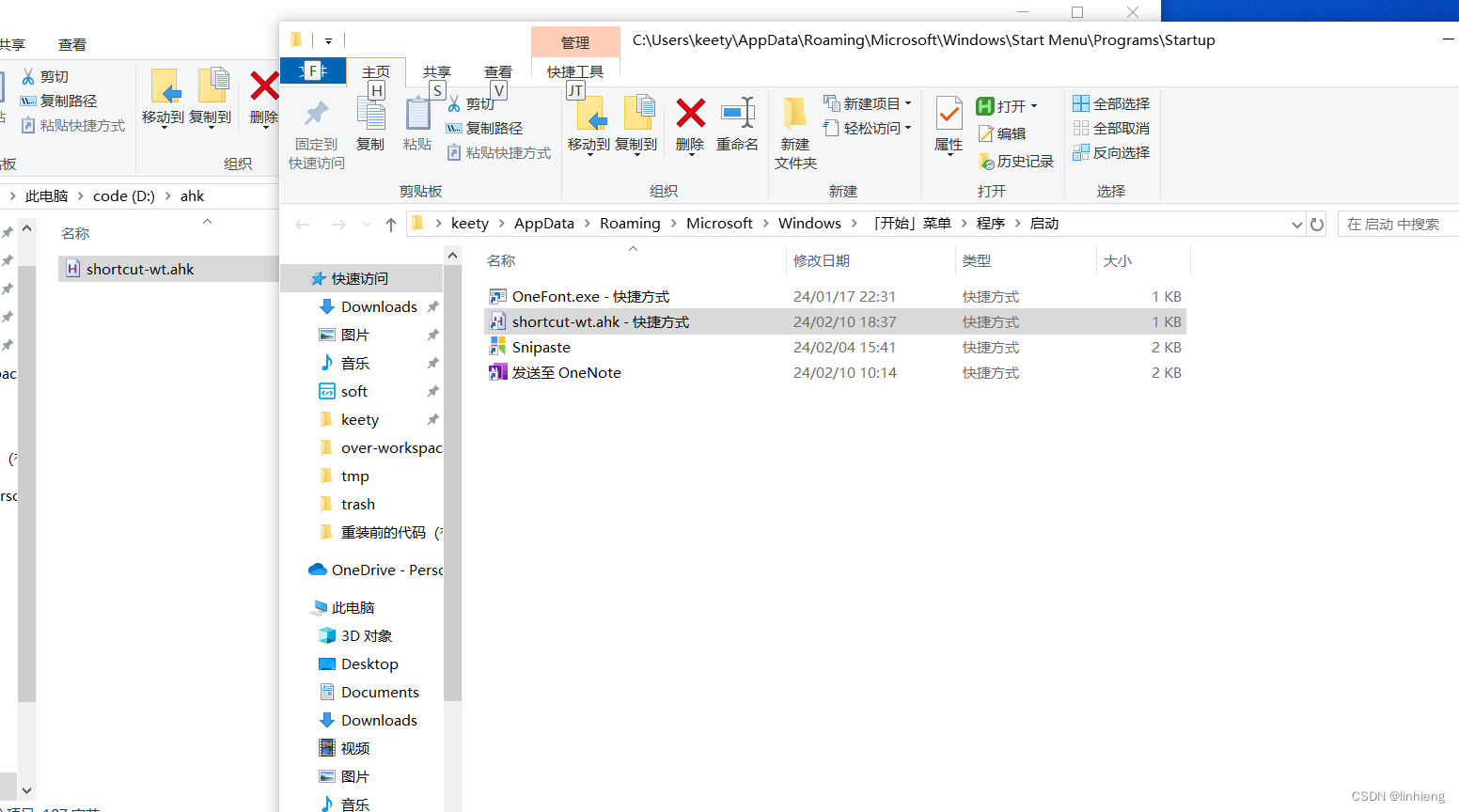
Task: Click the refresh button beside the address bar
Action: (x=1317, y=224)
